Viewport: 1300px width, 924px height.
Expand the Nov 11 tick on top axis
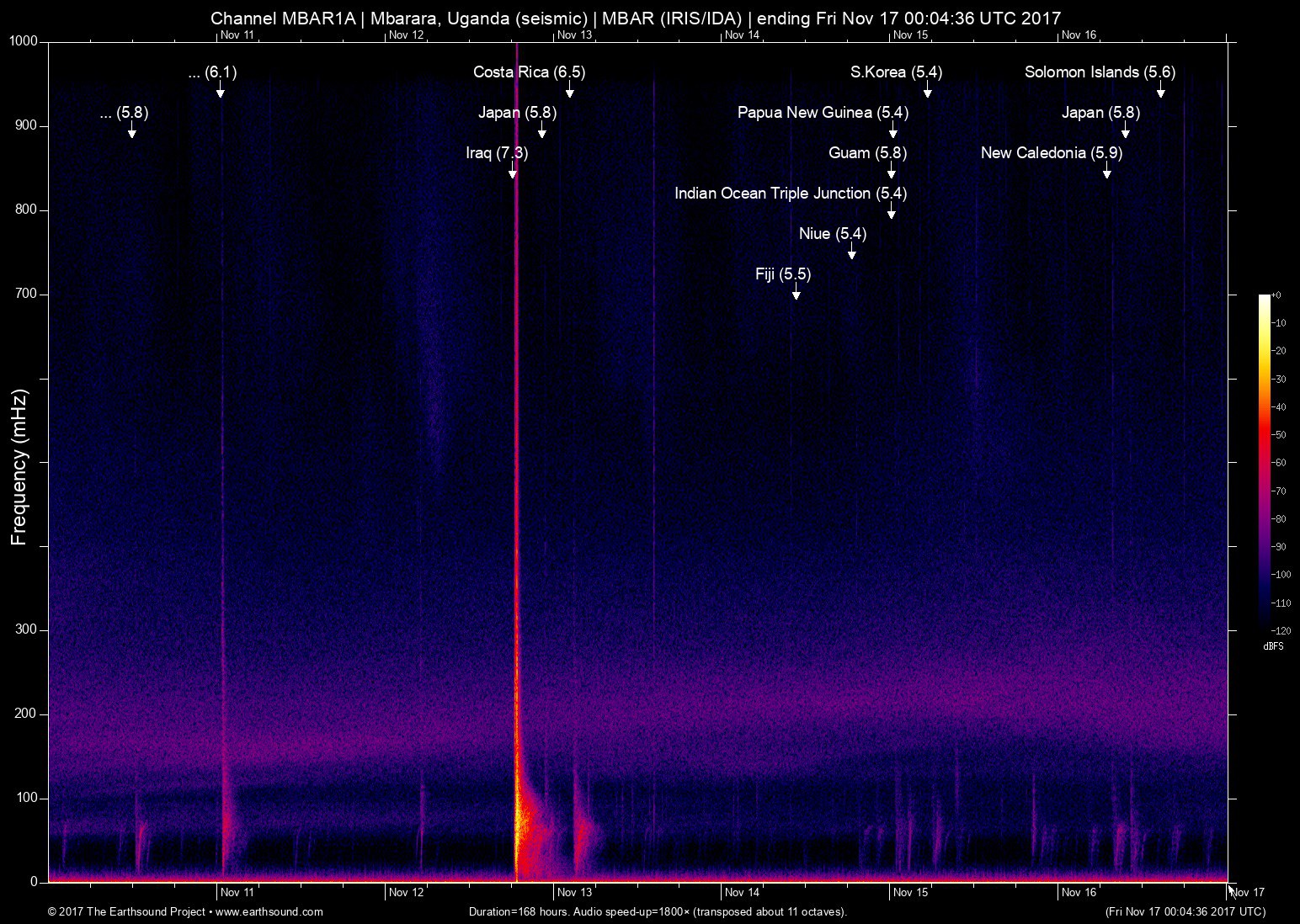click(x=237, y=35)
